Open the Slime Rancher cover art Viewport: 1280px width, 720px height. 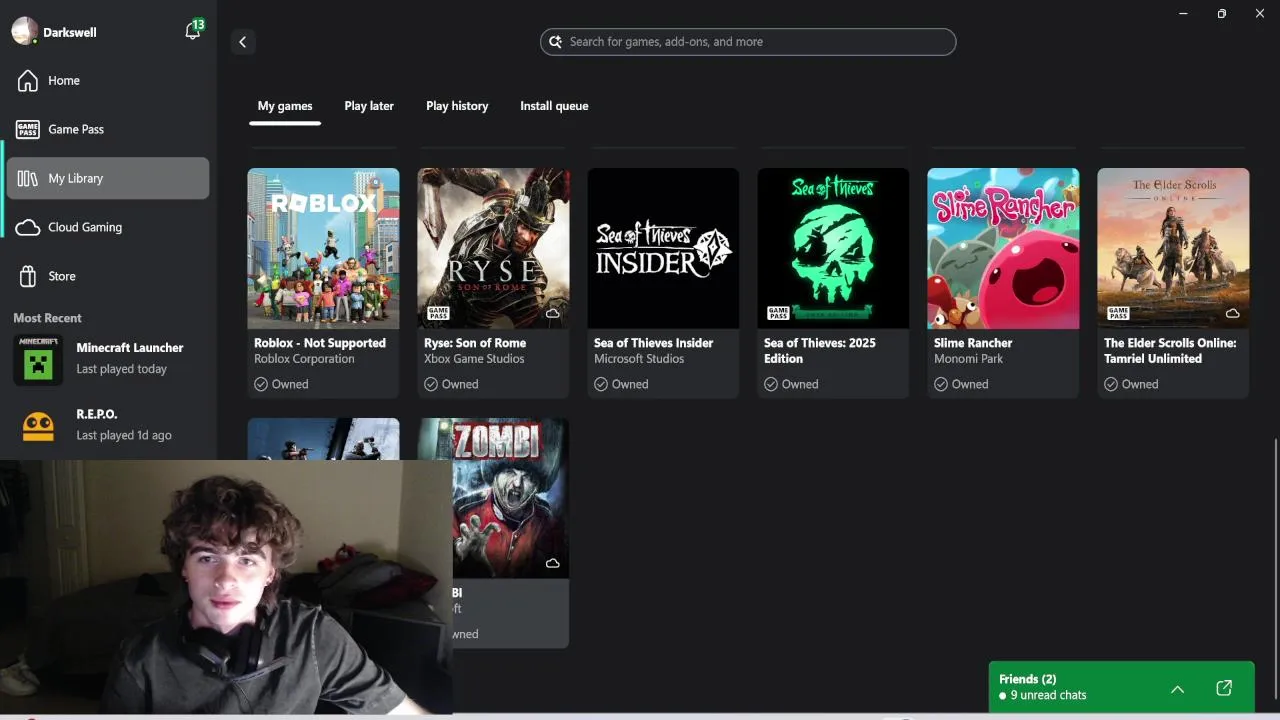point(1003,248)
